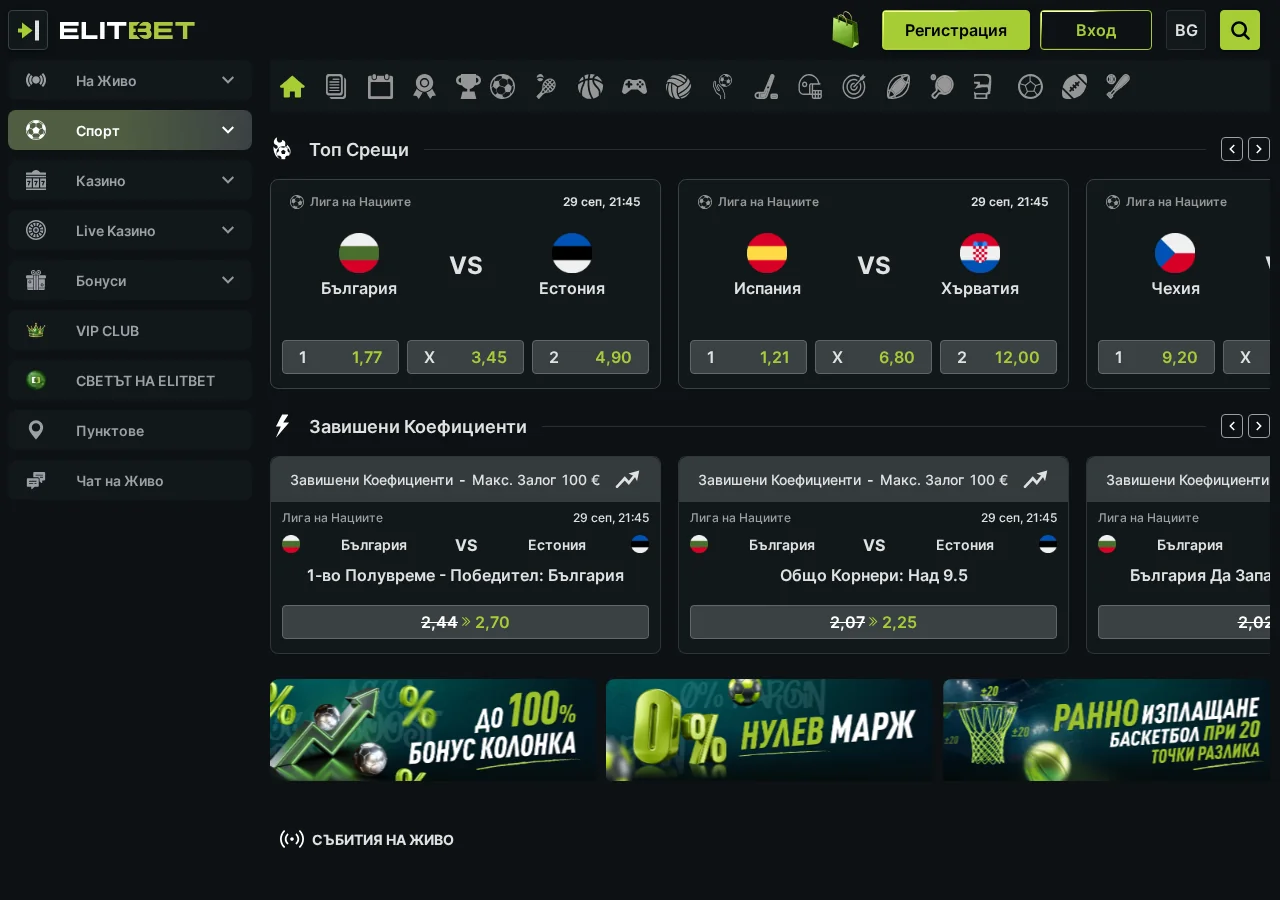Select the volleyball sport icon

(678, 87)
